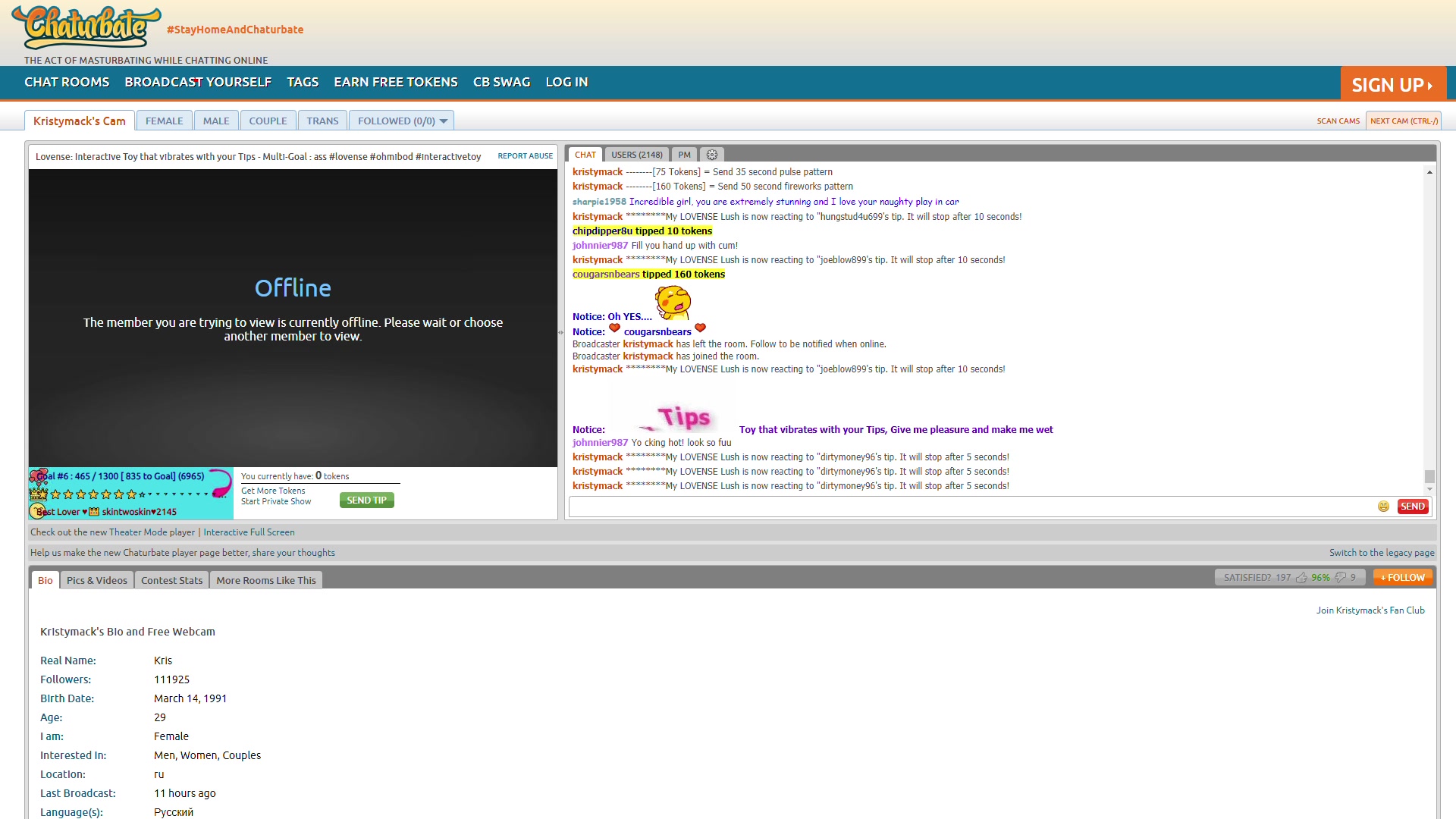Click the chat scrollbar up arrow
Screen dimensions: 1456x819
tap(1429, 173)
